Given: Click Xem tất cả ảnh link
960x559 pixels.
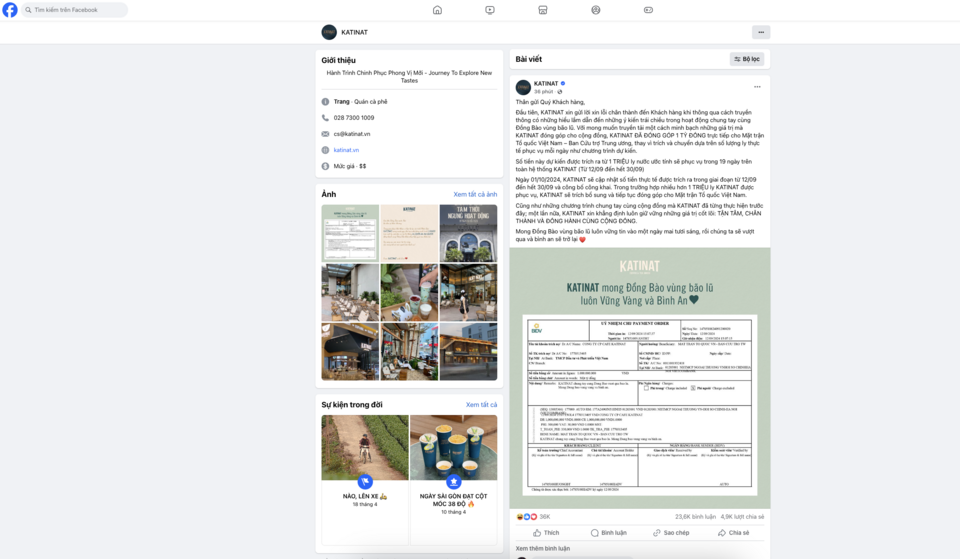Looking at the screenshot, I should (x=475, y=194).
